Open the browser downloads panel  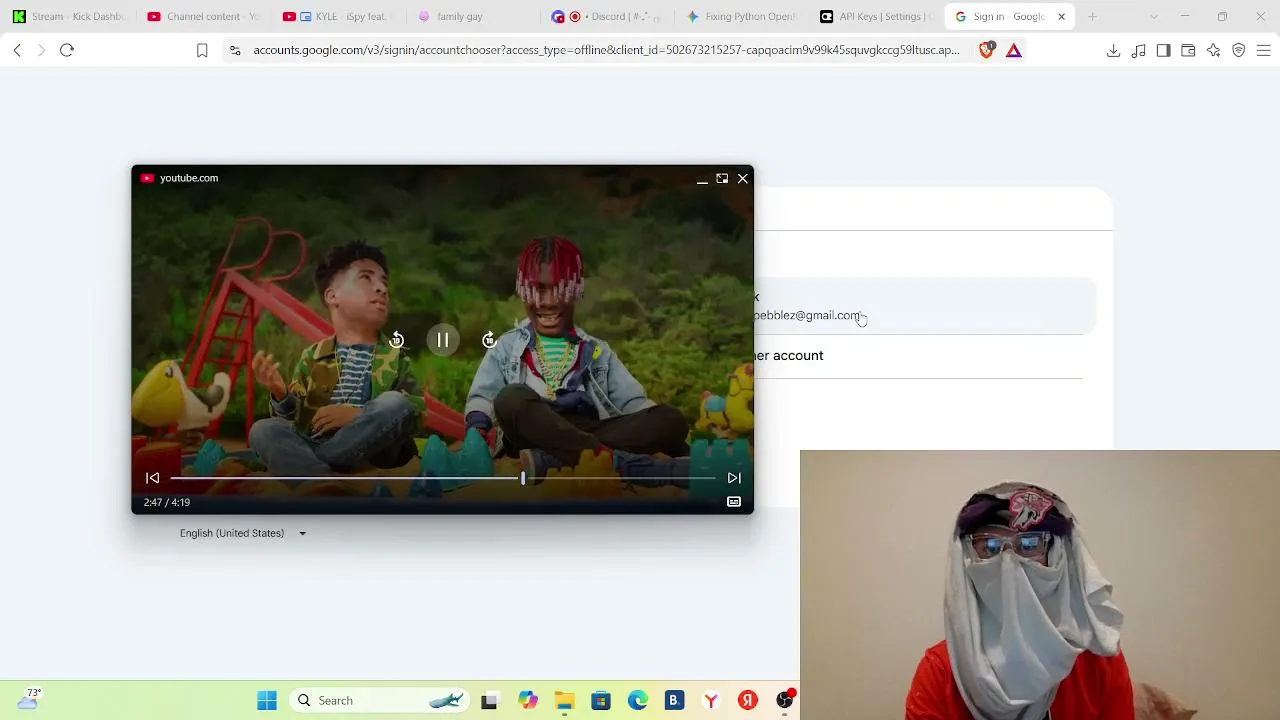pyautogui.click(x=1113, y=50)
